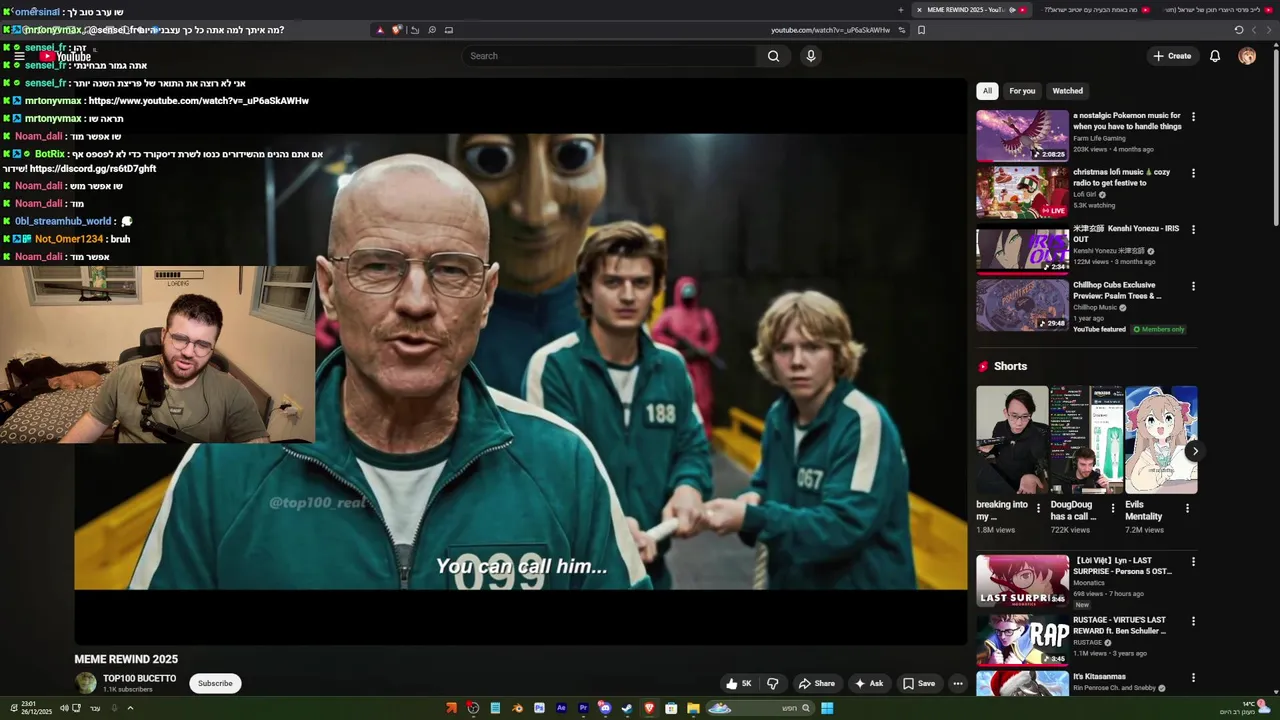Open File Explorer from taskbar
The height and width of the screenshot is (720, 1280).
tap(693, 708)
